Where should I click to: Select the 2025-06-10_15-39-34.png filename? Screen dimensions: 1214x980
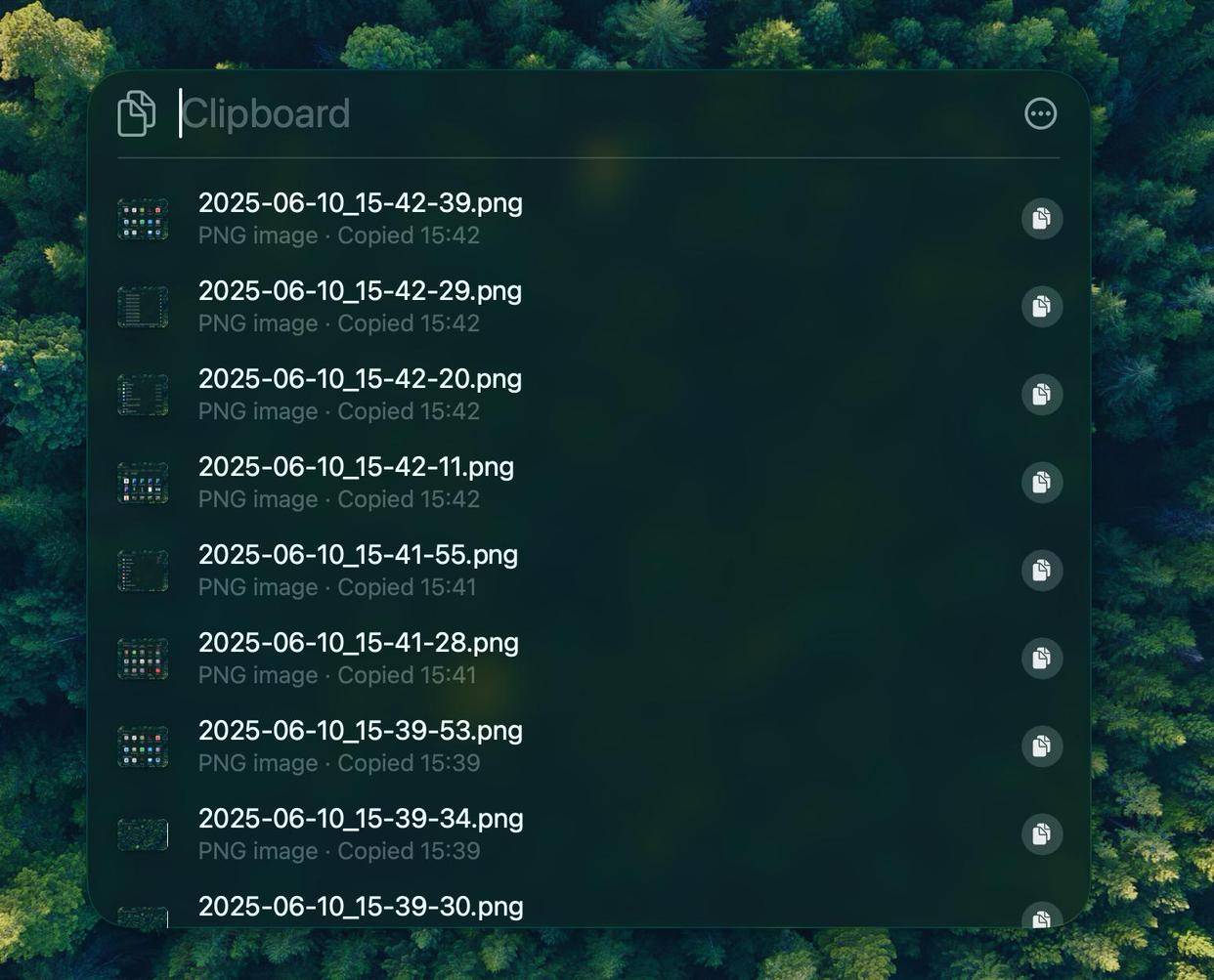361,819
